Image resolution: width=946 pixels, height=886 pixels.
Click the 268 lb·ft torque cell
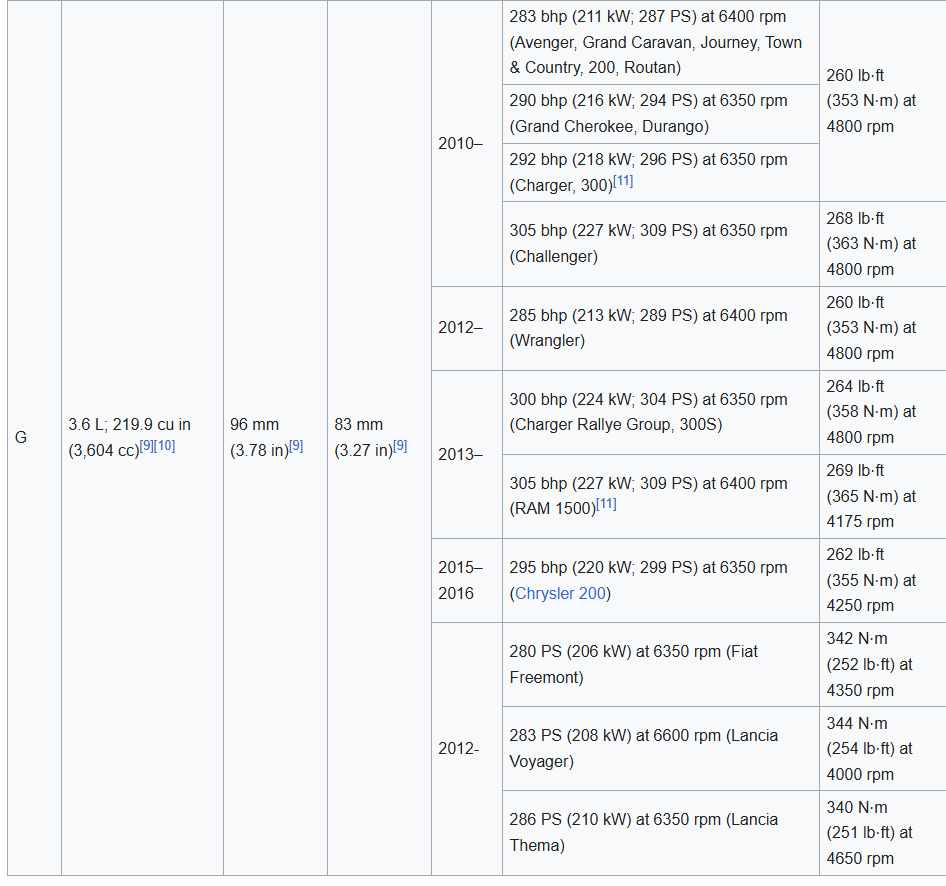(871, 243)
